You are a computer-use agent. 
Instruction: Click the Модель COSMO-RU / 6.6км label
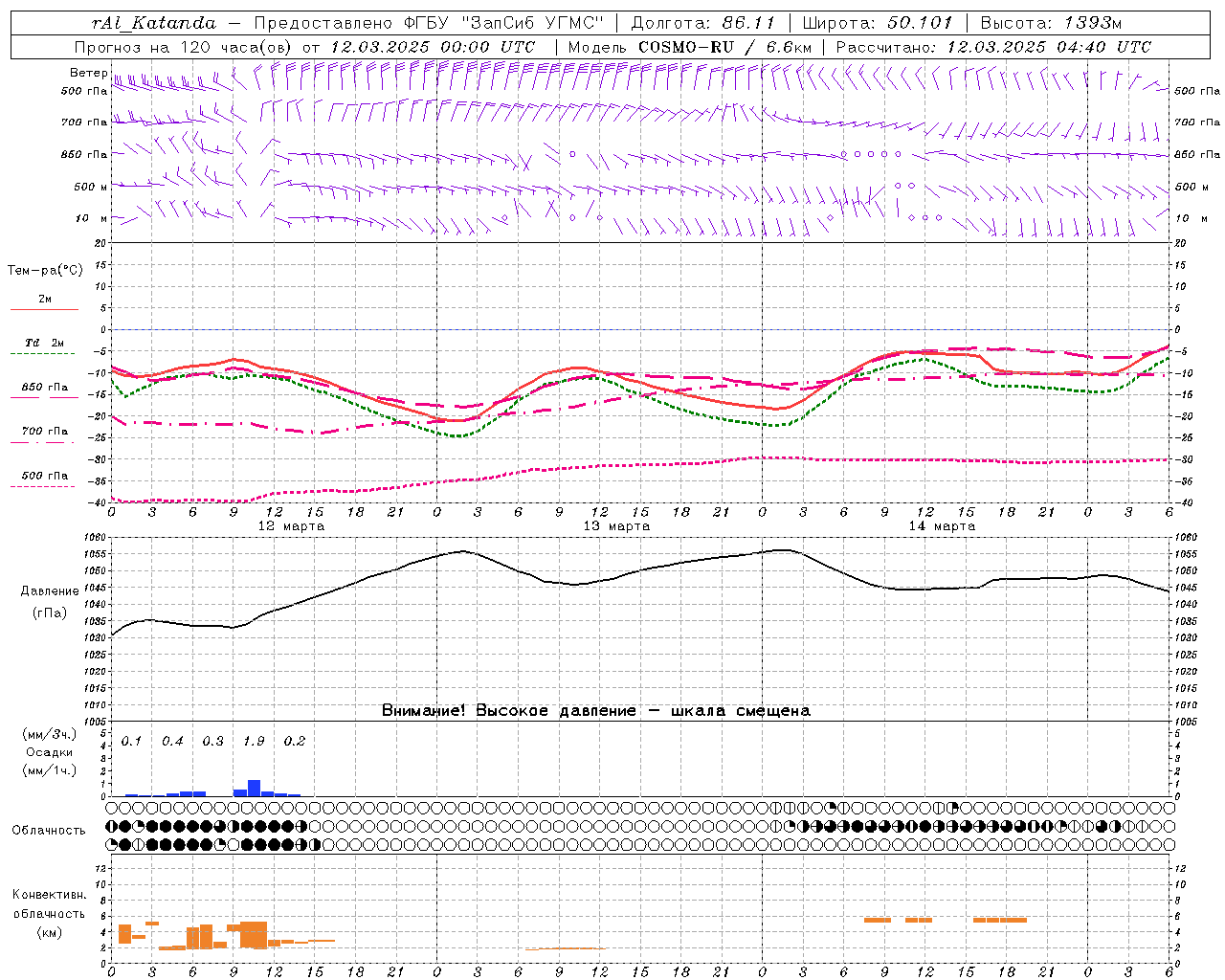[x=690, y=47]
